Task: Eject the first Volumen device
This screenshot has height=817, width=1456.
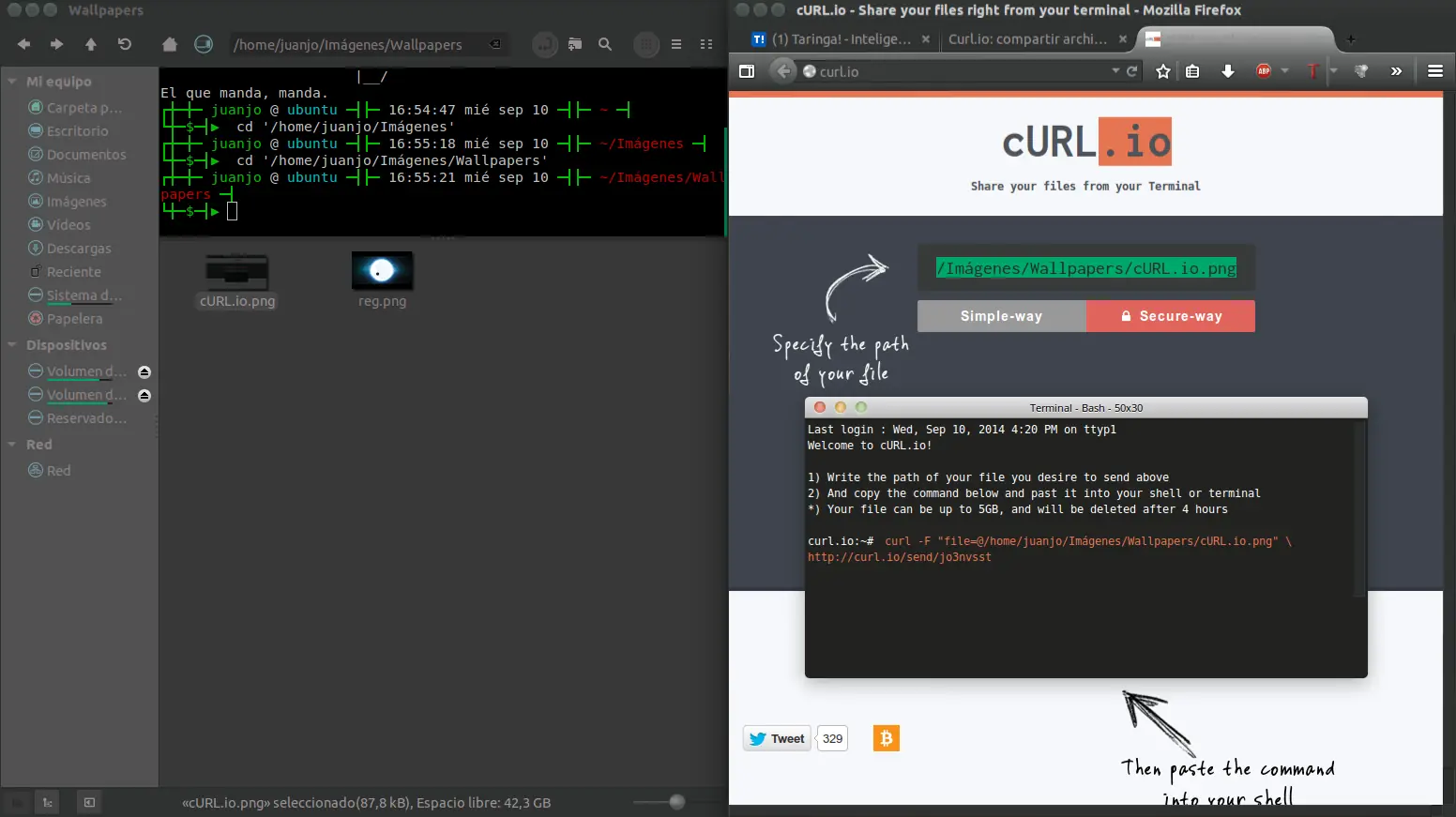Action: point(144,372)
